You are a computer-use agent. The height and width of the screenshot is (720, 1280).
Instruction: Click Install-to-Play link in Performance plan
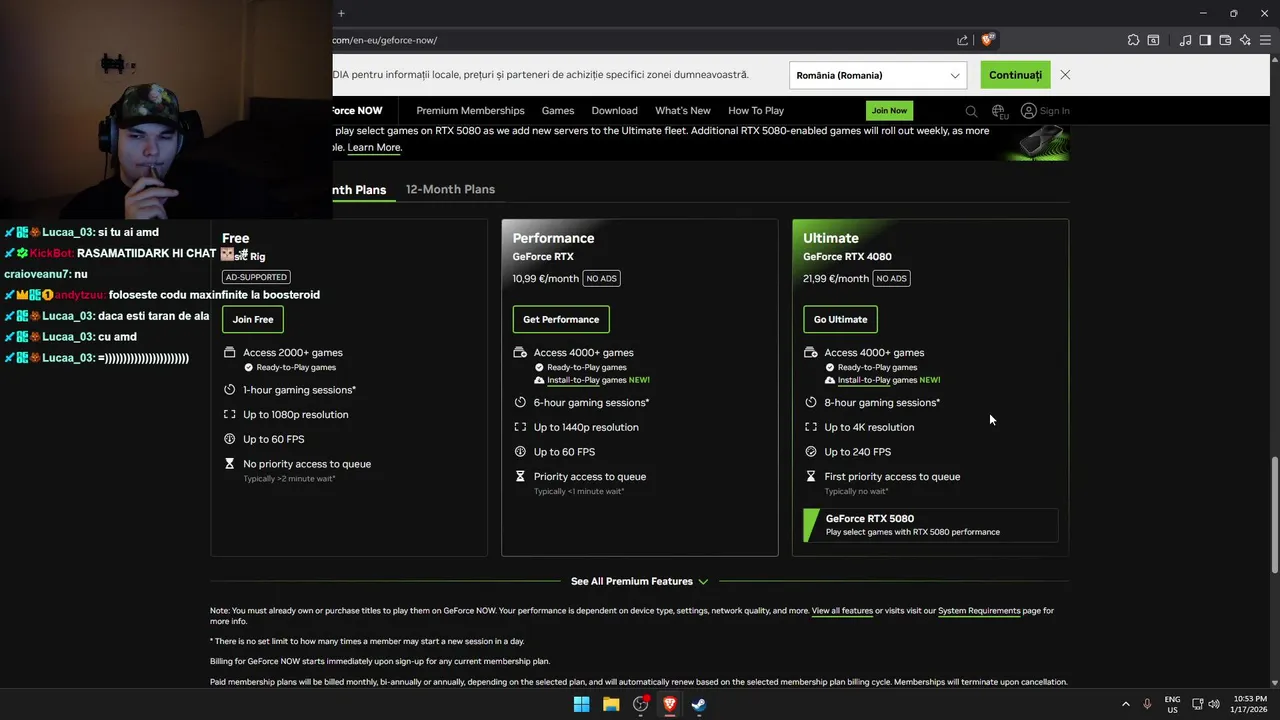point(573,380)
